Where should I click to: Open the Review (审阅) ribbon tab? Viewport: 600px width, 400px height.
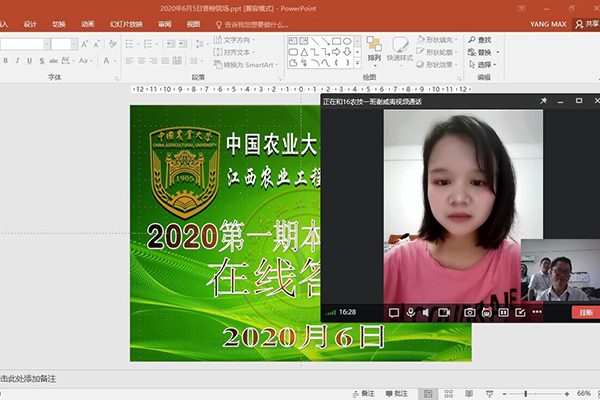pos(164,23)
